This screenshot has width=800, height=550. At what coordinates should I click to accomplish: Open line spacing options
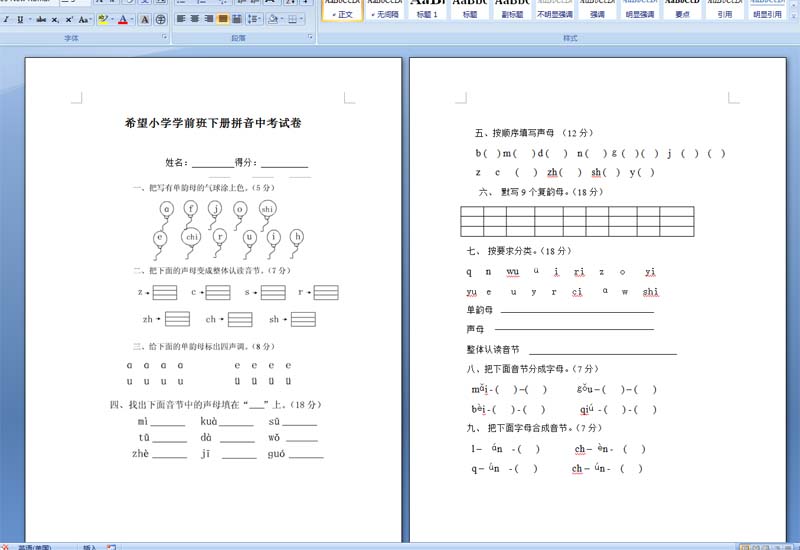pos(254,19)
